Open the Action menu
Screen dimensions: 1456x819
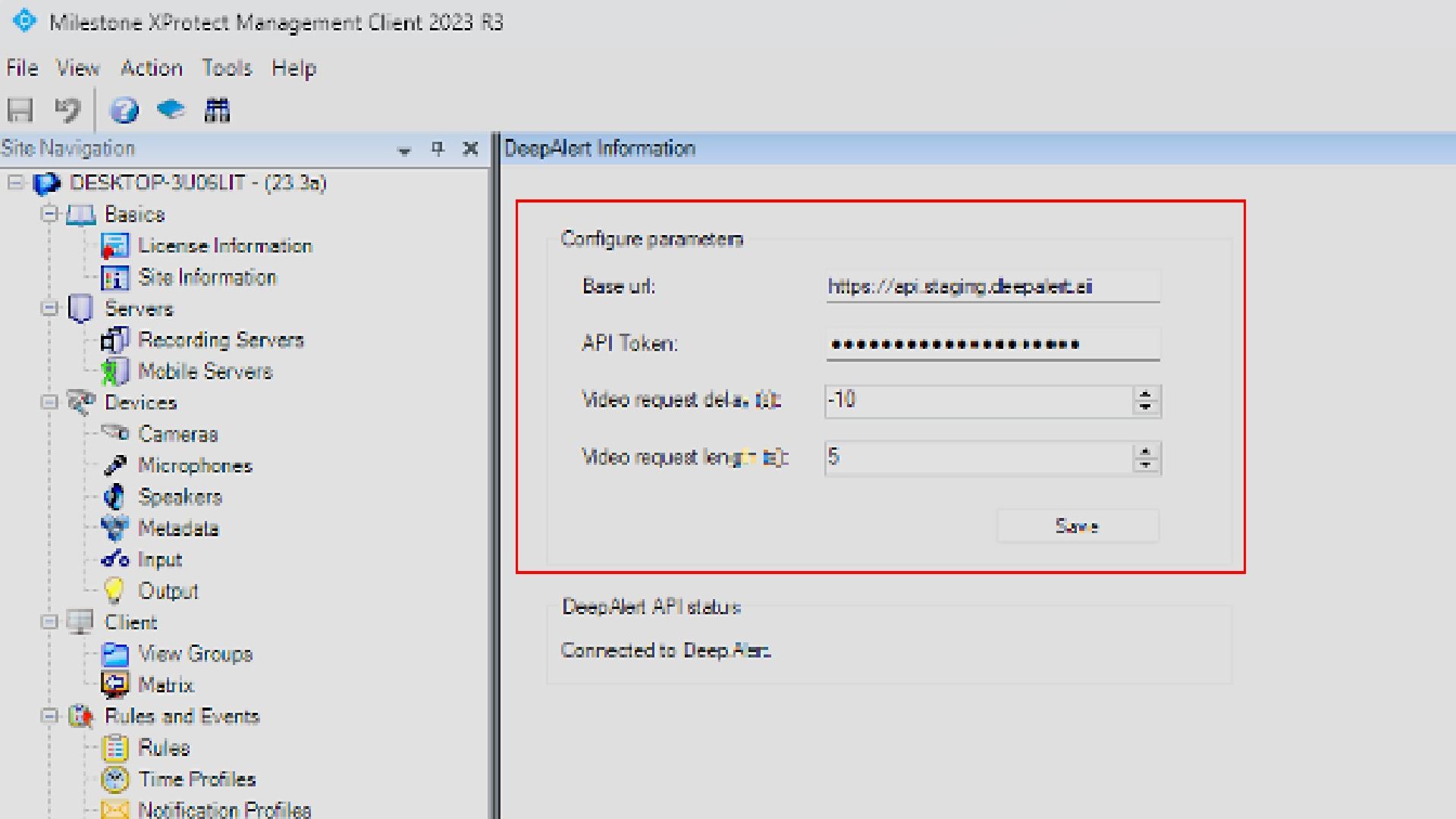(x=152, y=68)
